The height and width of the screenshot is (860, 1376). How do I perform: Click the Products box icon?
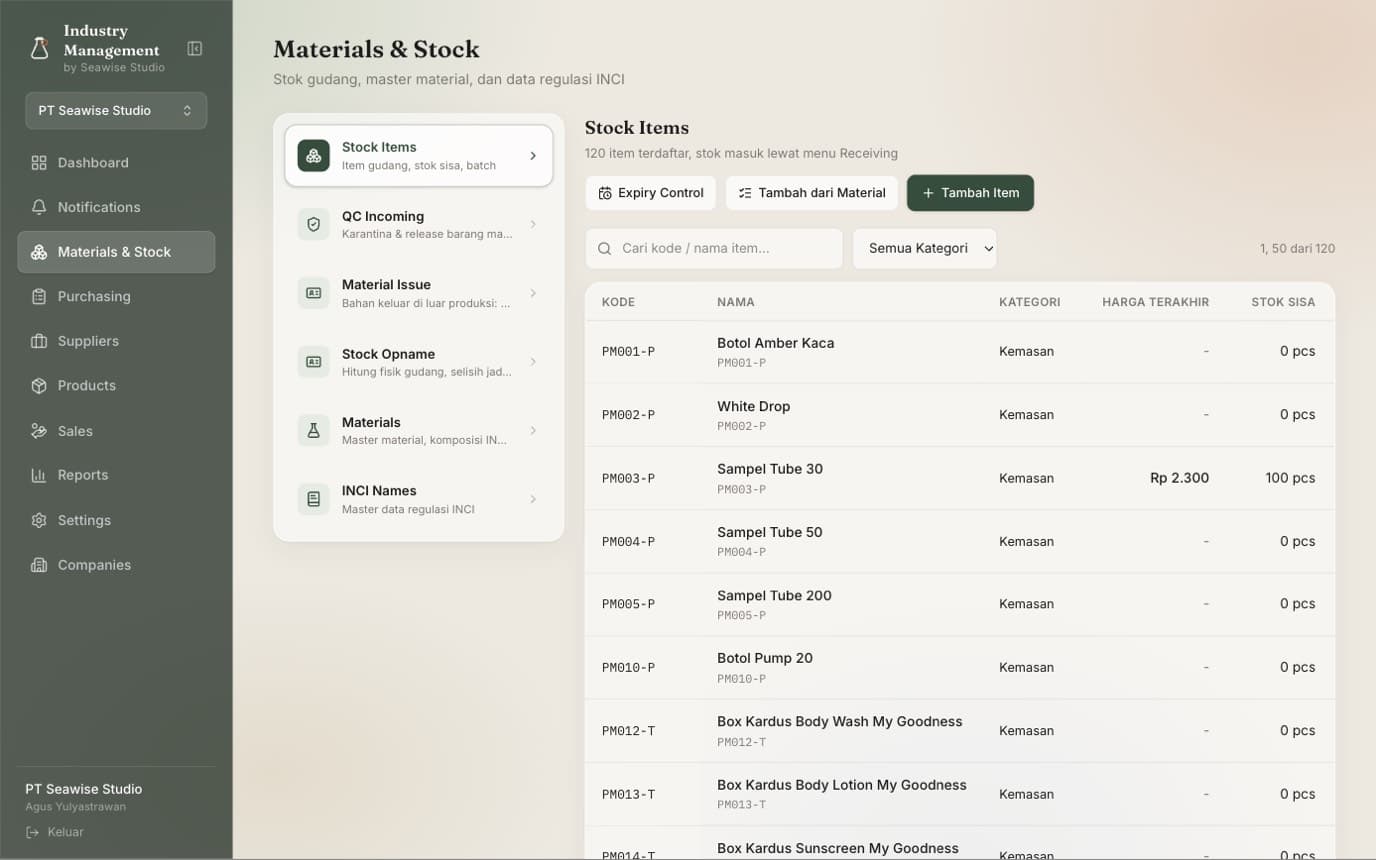tap(39, 385)
